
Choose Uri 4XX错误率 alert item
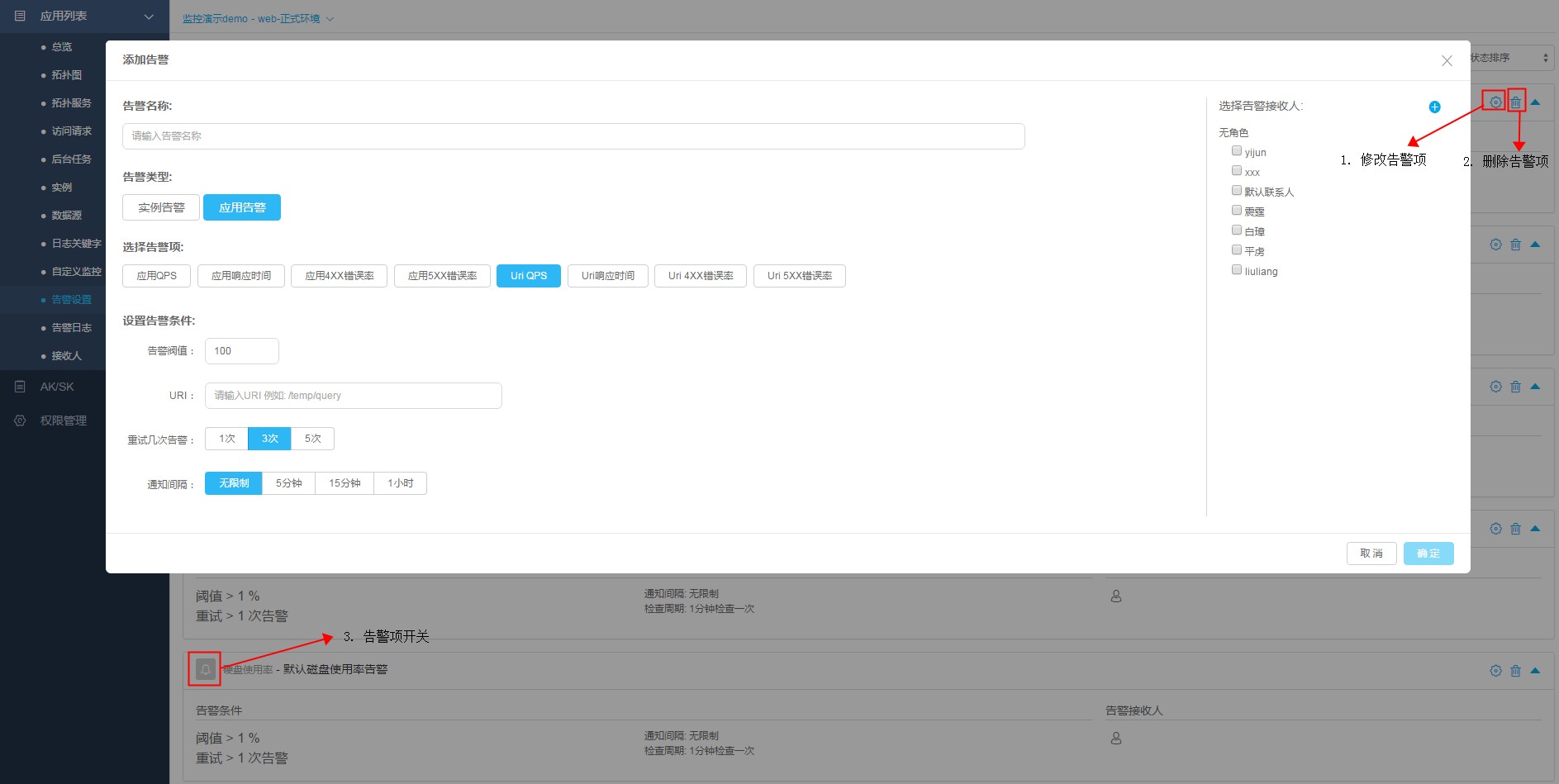click(x=701, y=276)
